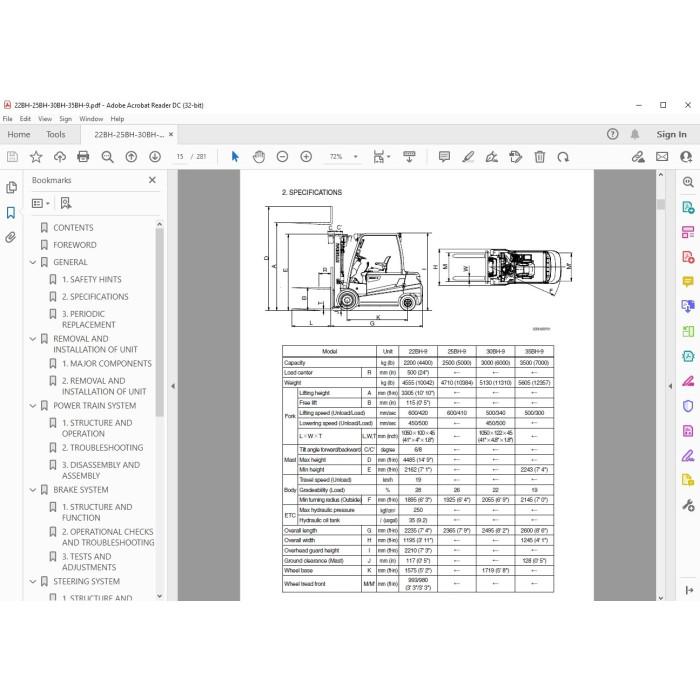Zoom out with the minus button

click(282, 157)
